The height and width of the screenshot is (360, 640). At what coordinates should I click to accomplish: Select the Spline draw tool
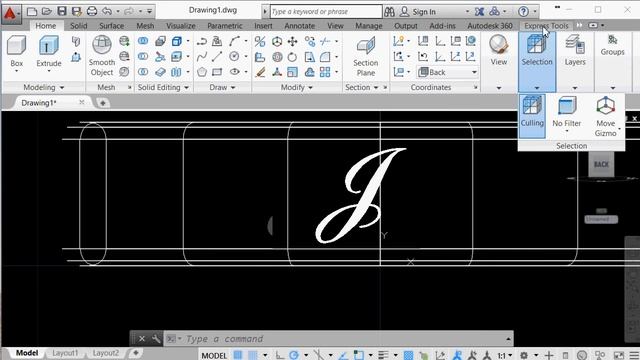(x=202, y=56)
